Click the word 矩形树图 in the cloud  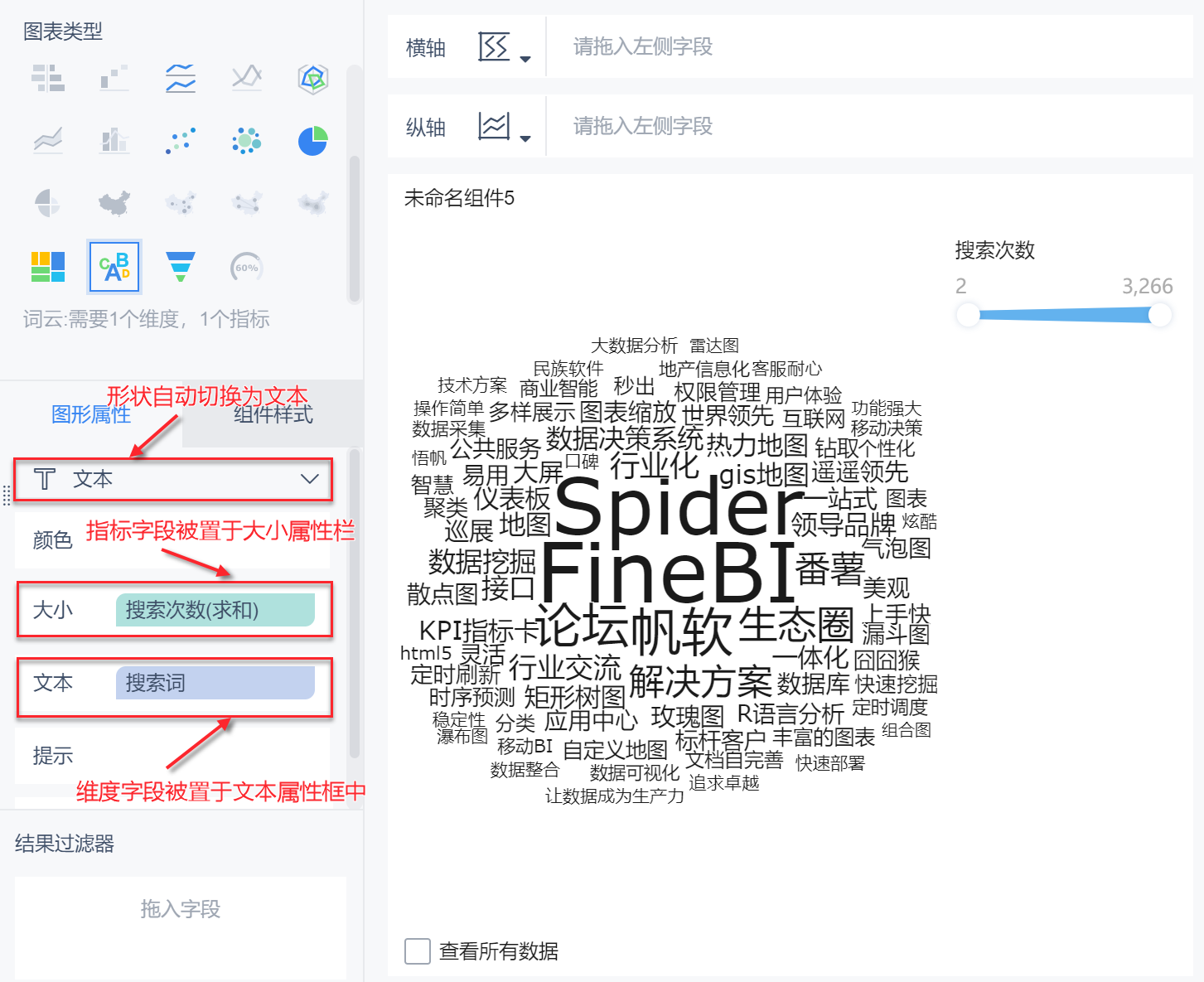pos(574,697)
